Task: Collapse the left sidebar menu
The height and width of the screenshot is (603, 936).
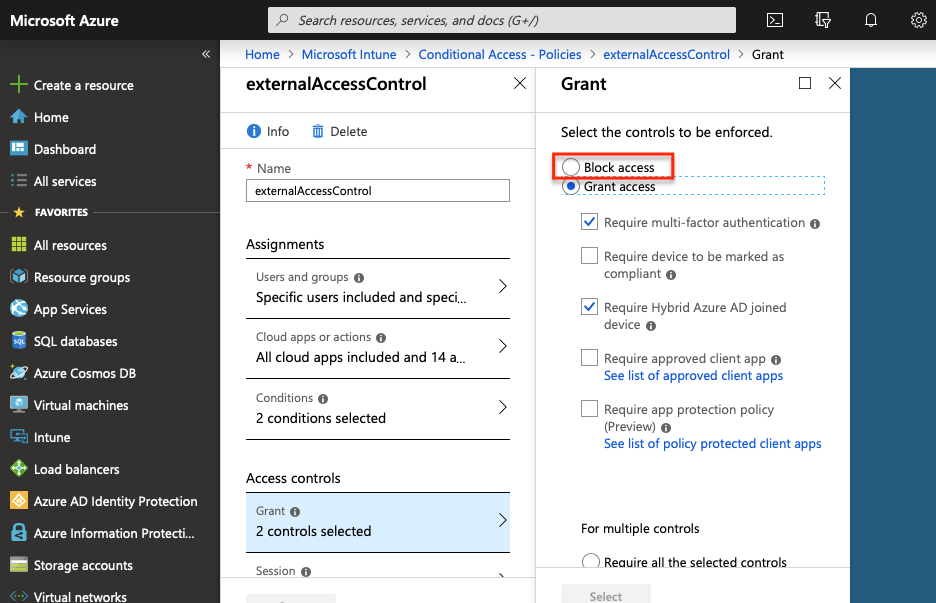Action: pyautogui.click(x=206, y=54)
